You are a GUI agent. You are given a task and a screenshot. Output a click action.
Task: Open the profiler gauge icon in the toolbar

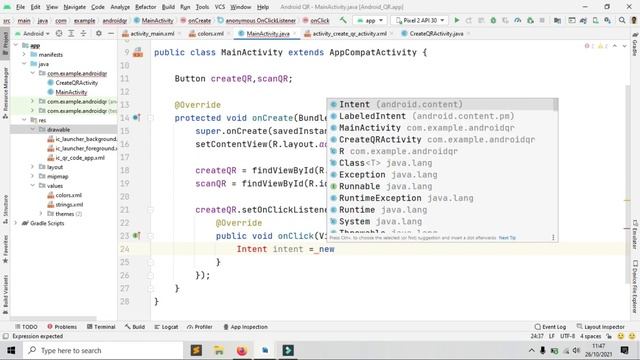point(518,20)
